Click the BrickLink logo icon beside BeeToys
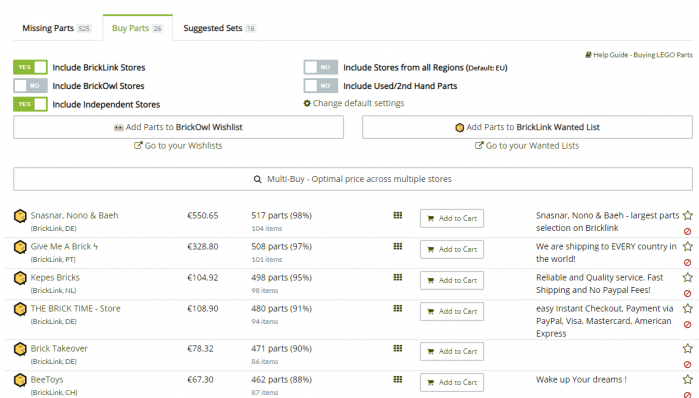The image size is (699, 398). click(20, 380)
